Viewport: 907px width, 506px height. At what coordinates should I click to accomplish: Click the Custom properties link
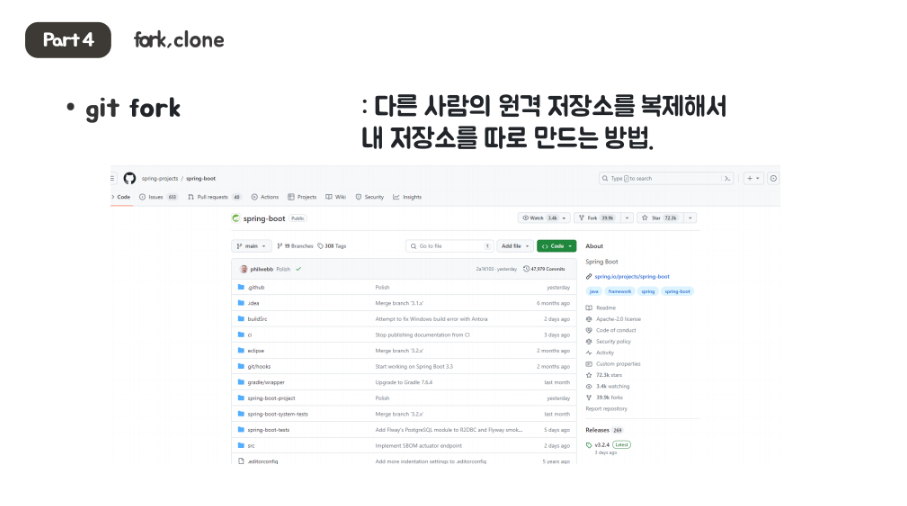coord(618,364)
